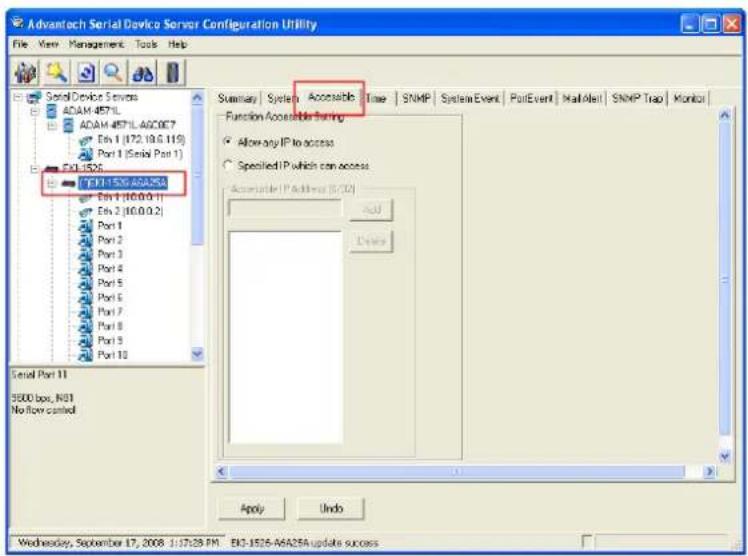This screenshot has width=748, height=556.
Task: Click the Undo button
Action: click(x=331, y=509)
